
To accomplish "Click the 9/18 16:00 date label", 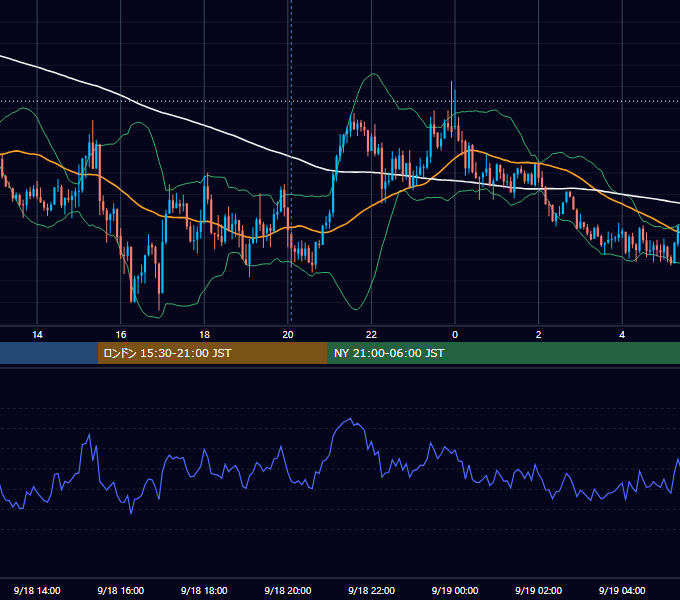I will tap(121, 590).
